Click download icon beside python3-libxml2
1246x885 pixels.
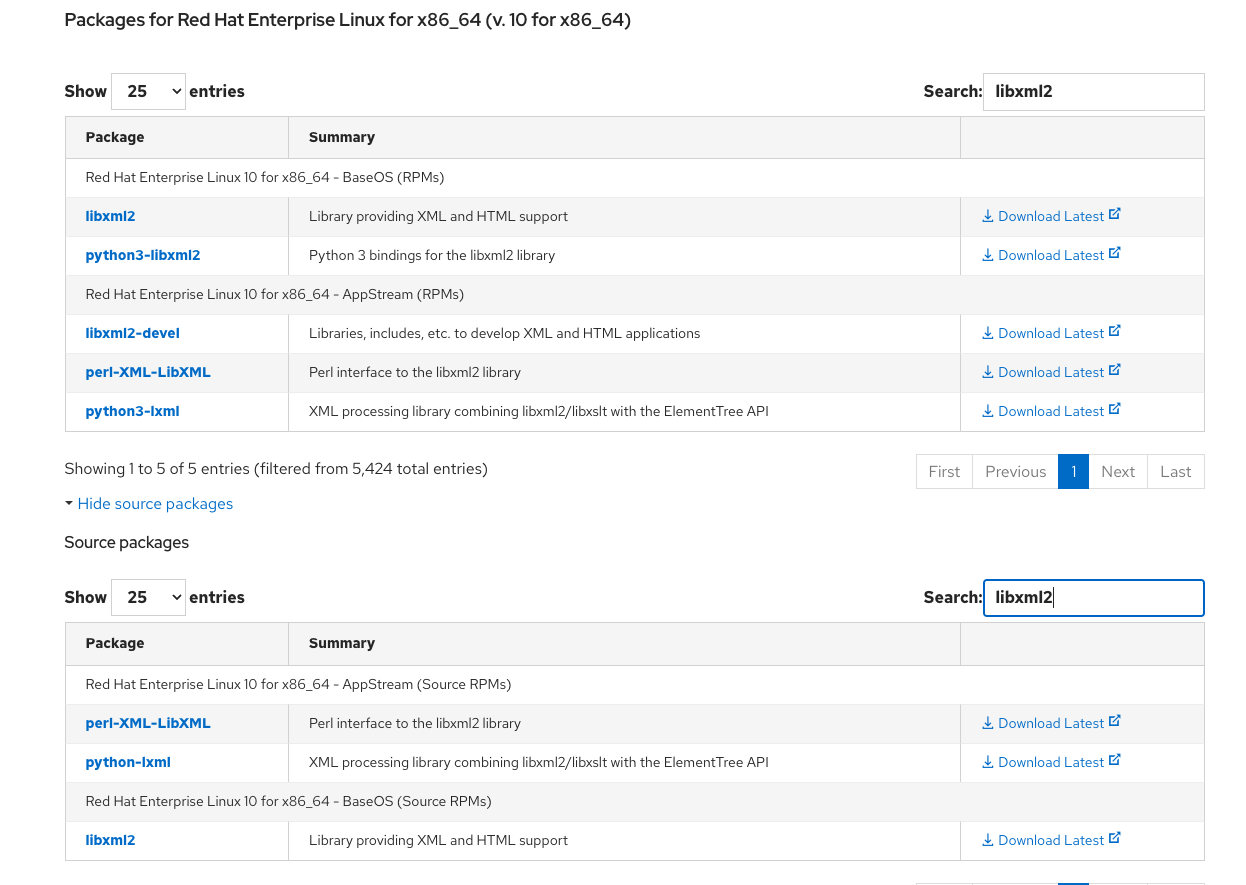tap(988, 255)
